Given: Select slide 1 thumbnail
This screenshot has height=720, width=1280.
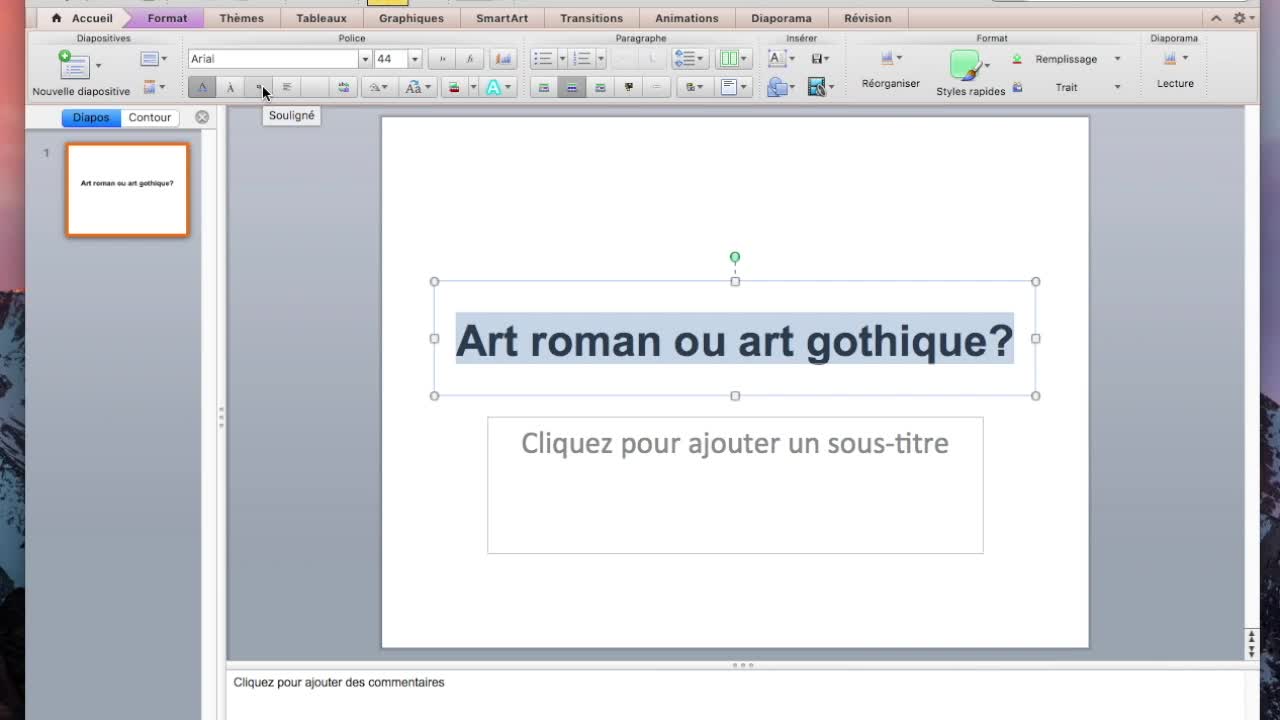Looking at the screenshot, I should 128,190.
